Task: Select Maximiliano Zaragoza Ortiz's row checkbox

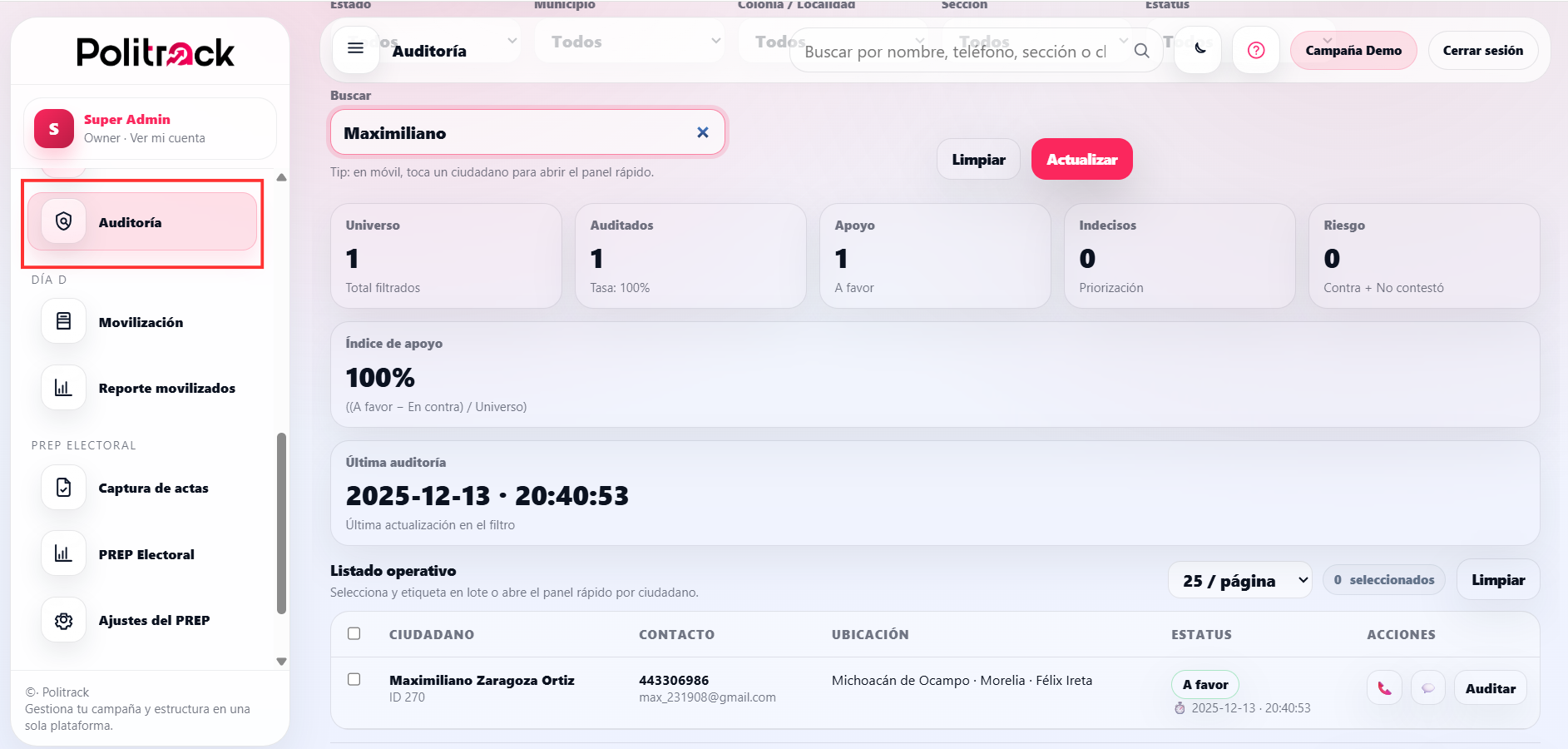Action: point(354,679)
